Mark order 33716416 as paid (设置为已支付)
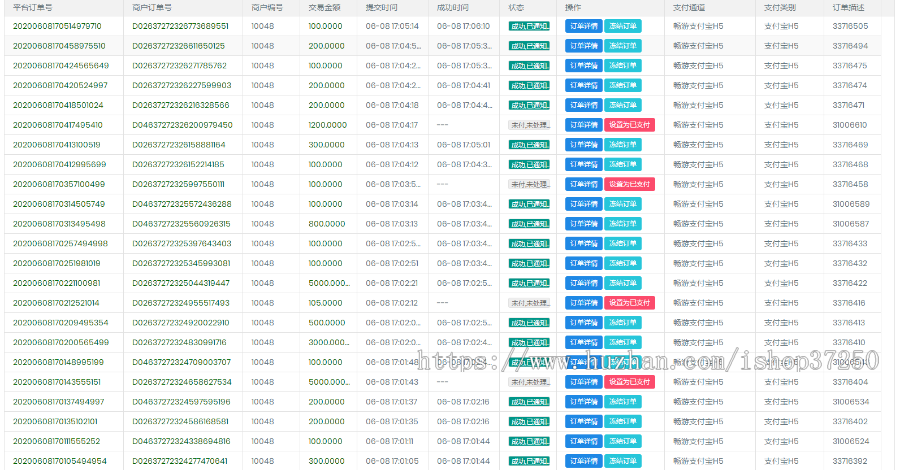 click(x=629, y=302)
